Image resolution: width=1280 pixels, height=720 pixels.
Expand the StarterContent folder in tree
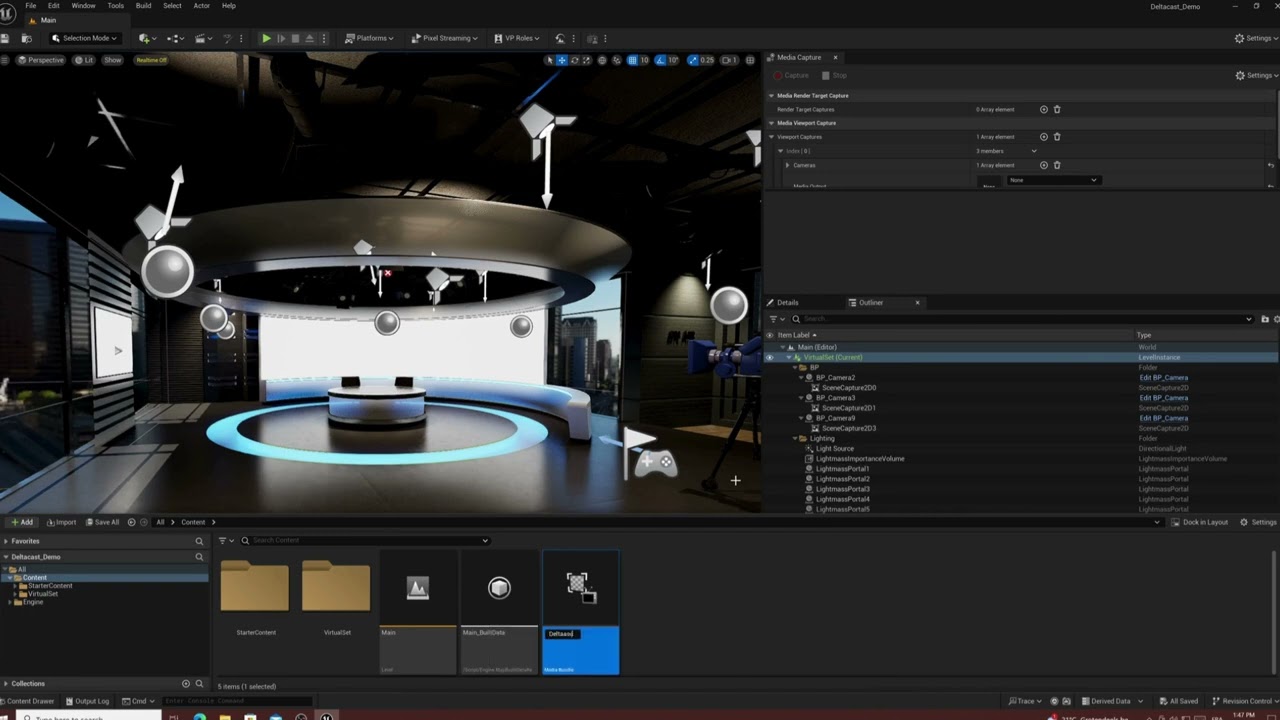[15, 586]
